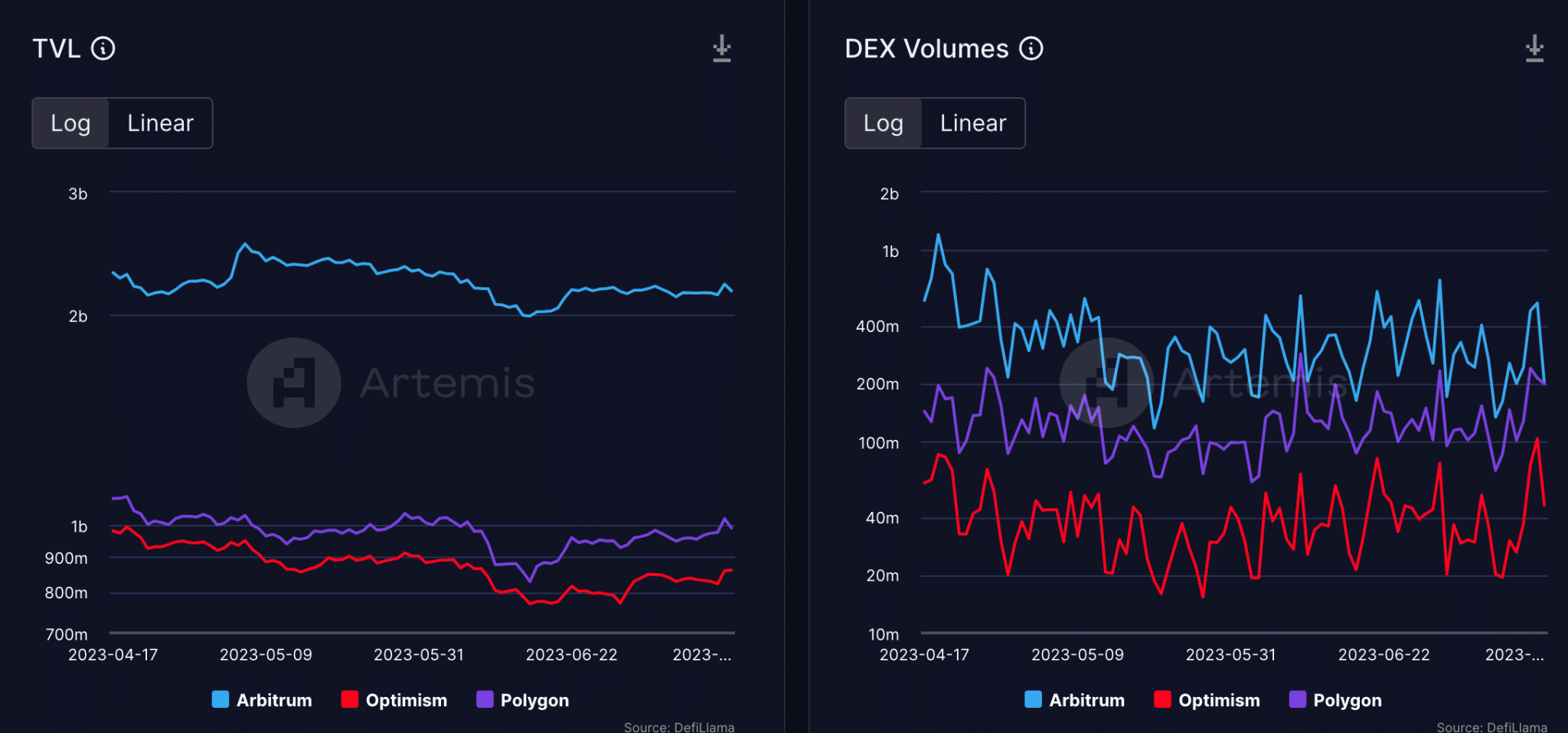Screen dimensions: 1568x733
Task: Click Source: DefiLlama under the TVL chart
Action: pyautogui.click(x=679, y=727)
